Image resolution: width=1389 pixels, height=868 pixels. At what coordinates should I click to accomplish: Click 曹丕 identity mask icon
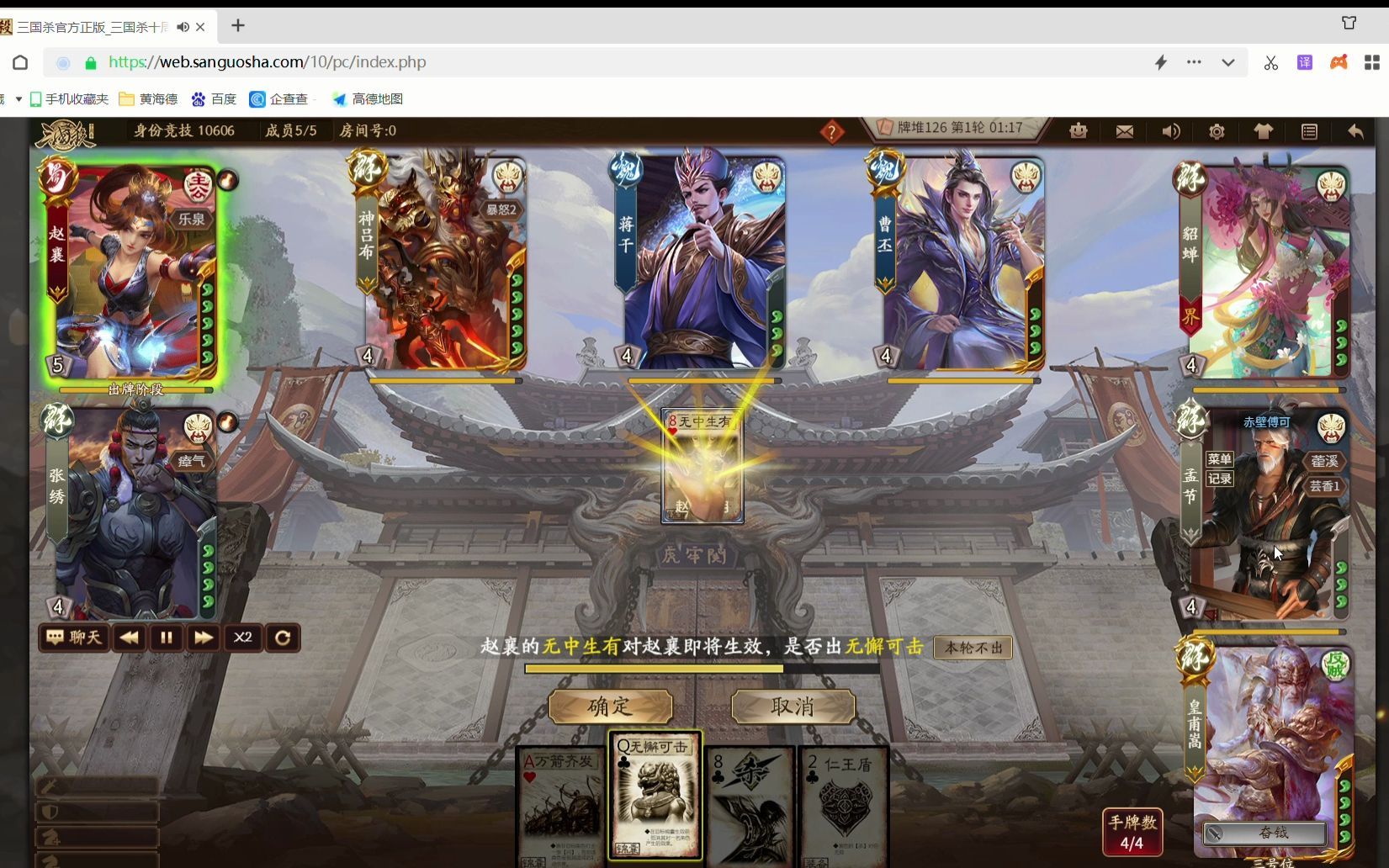point(1026,177)
